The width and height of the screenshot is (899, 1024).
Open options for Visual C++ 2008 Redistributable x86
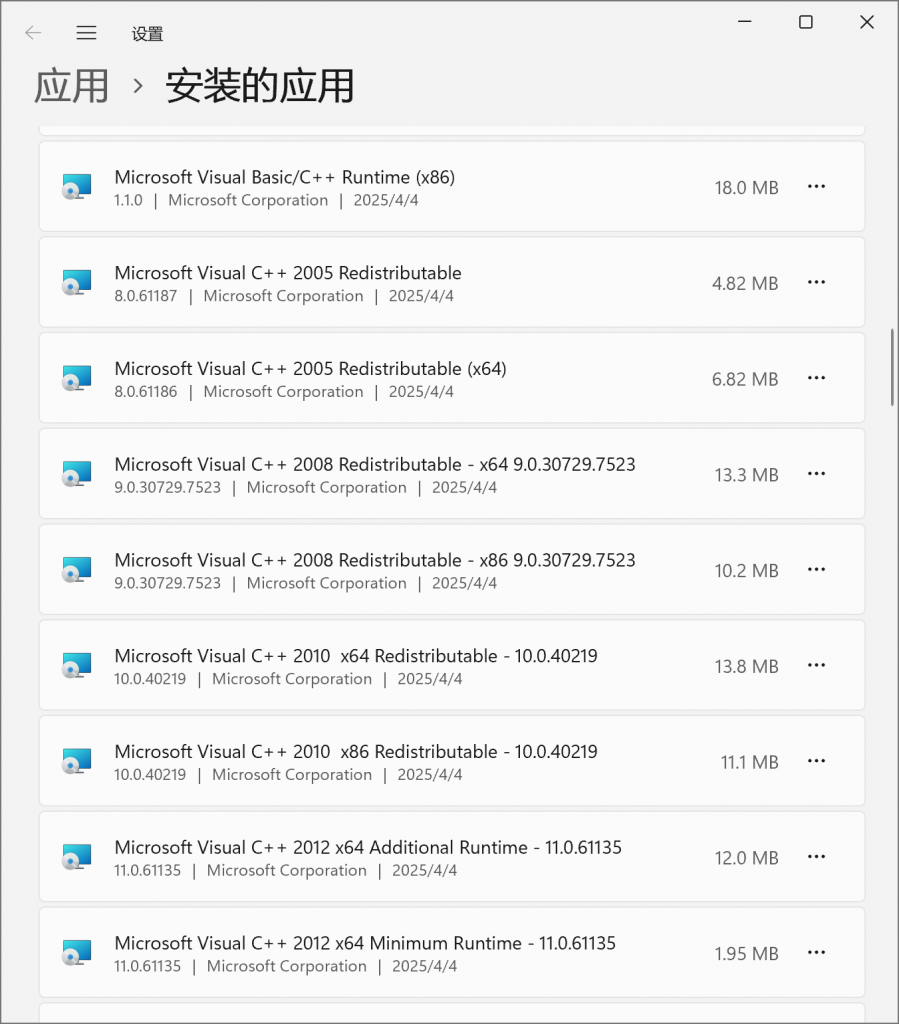[816, 569]
